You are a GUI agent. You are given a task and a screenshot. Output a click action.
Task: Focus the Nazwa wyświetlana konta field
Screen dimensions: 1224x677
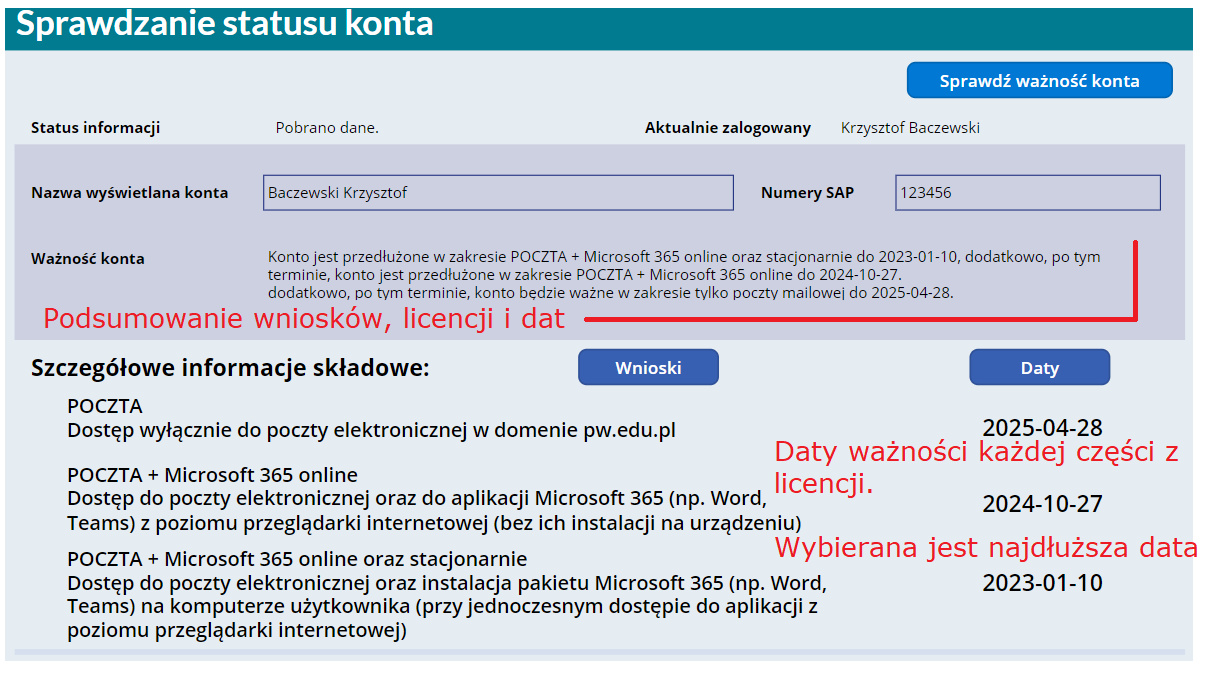click(498, 193)
